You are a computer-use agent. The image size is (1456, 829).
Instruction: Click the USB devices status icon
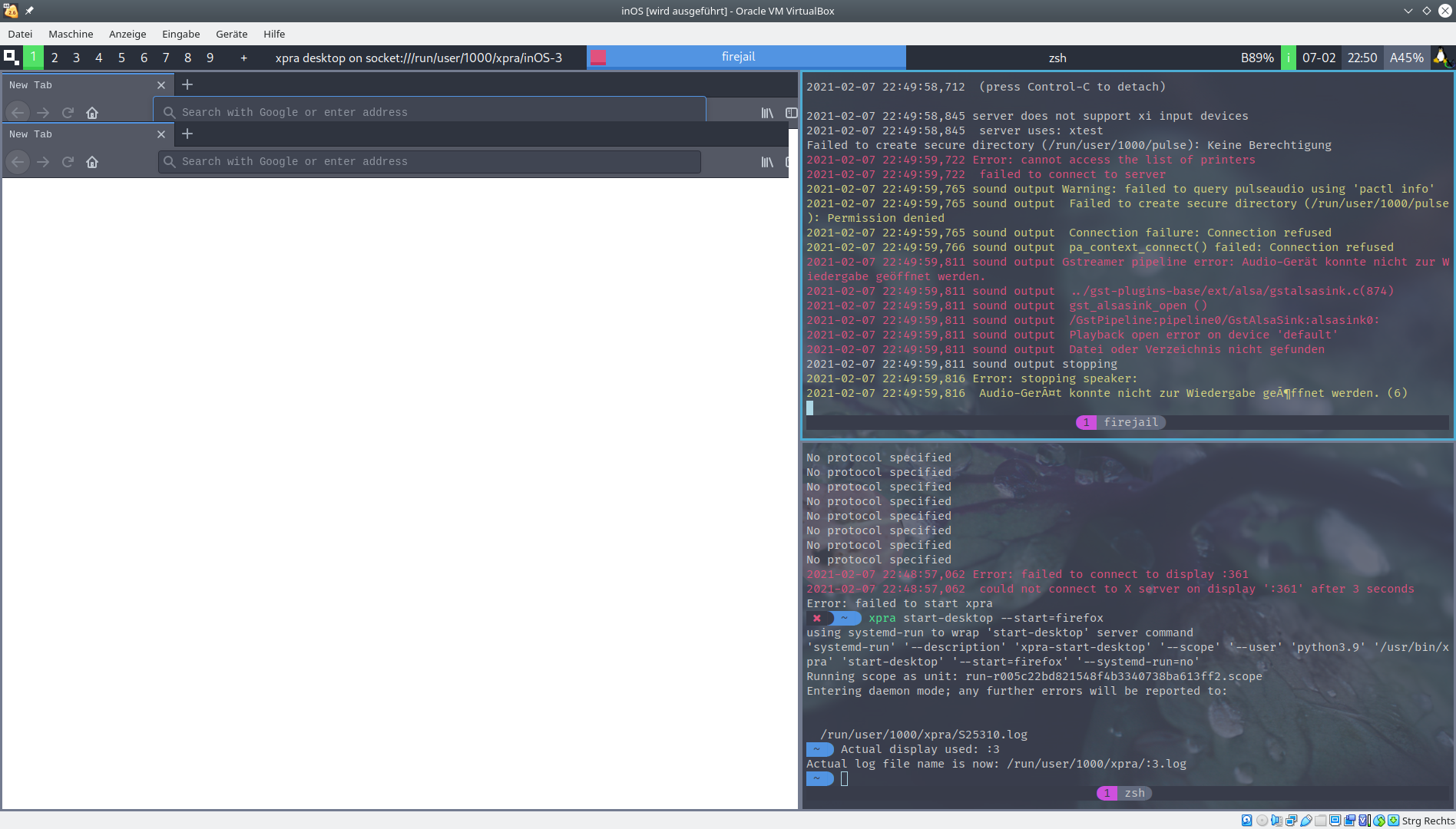tap(1305, 821)
